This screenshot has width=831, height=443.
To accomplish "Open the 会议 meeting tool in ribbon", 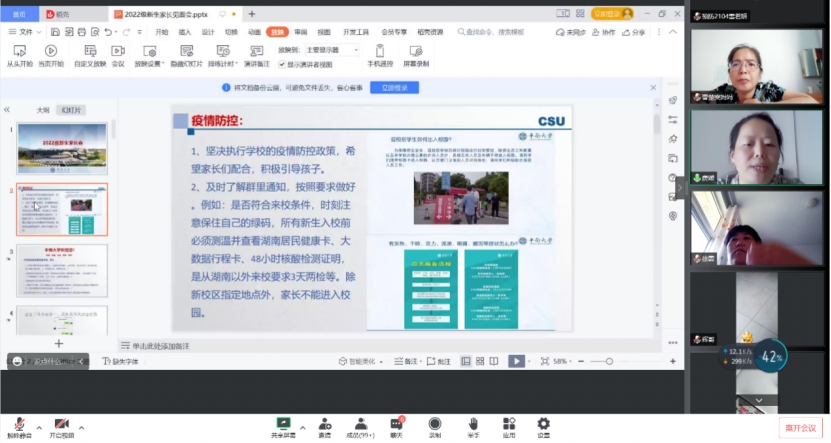I will tap(117, 50).
